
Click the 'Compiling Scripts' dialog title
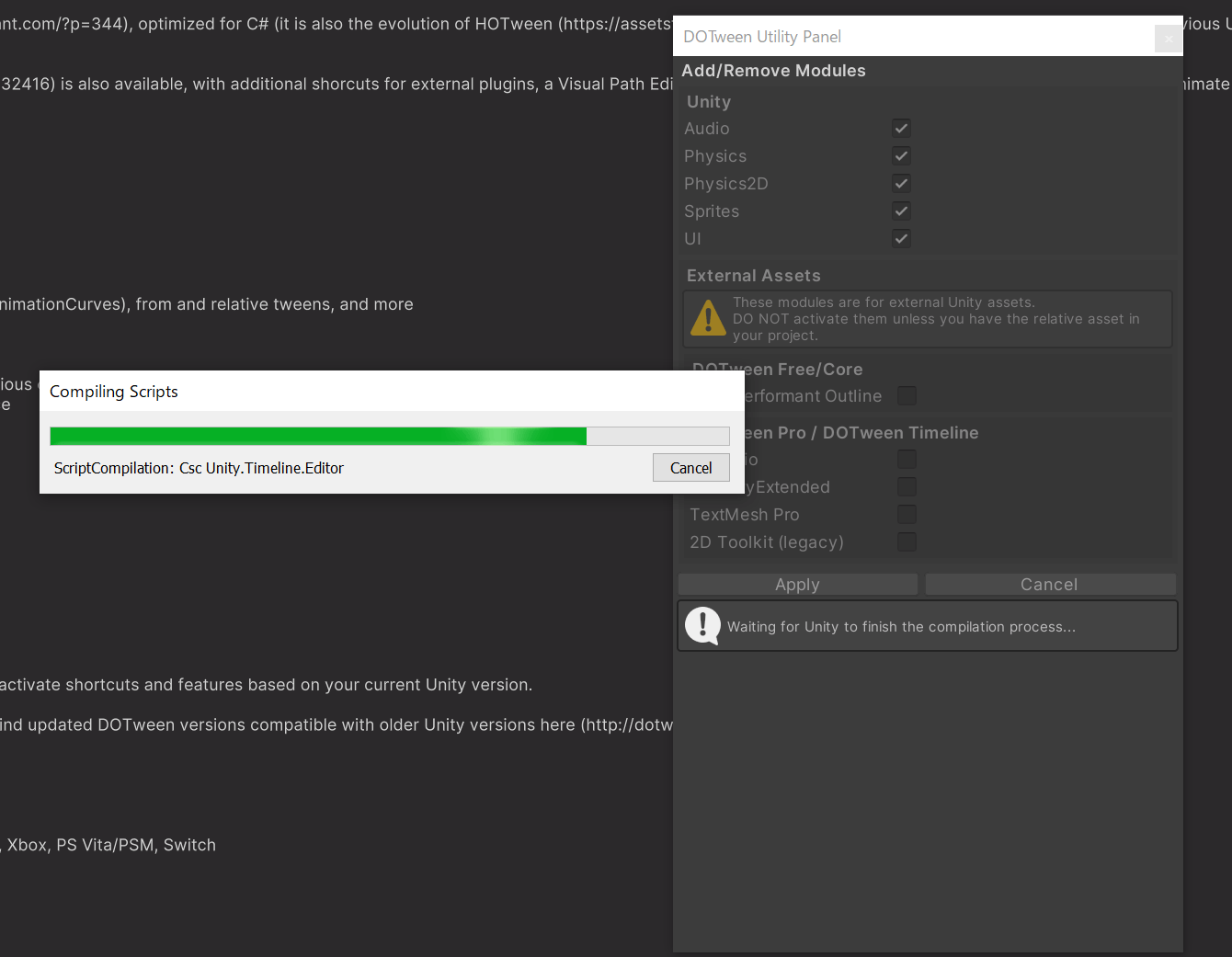coord(114,392)
